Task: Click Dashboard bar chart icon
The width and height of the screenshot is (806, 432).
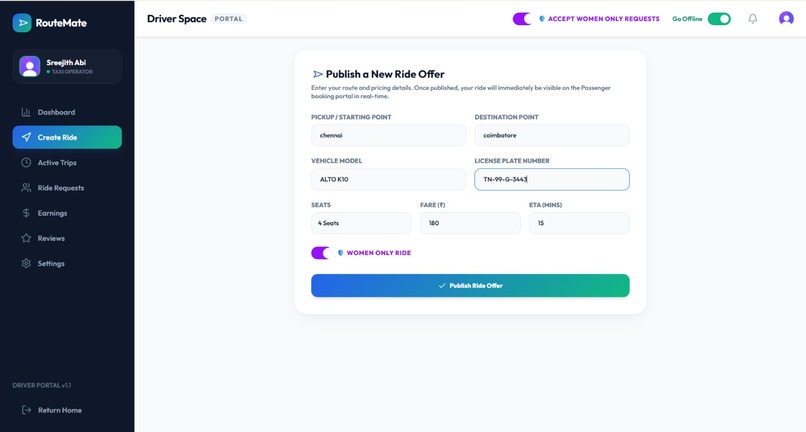Action: (26, 112)
